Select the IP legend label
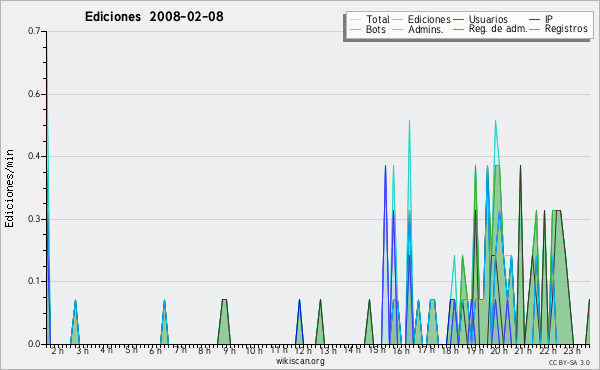Screen dimensions: 600x370 click(x=549, y=19)
